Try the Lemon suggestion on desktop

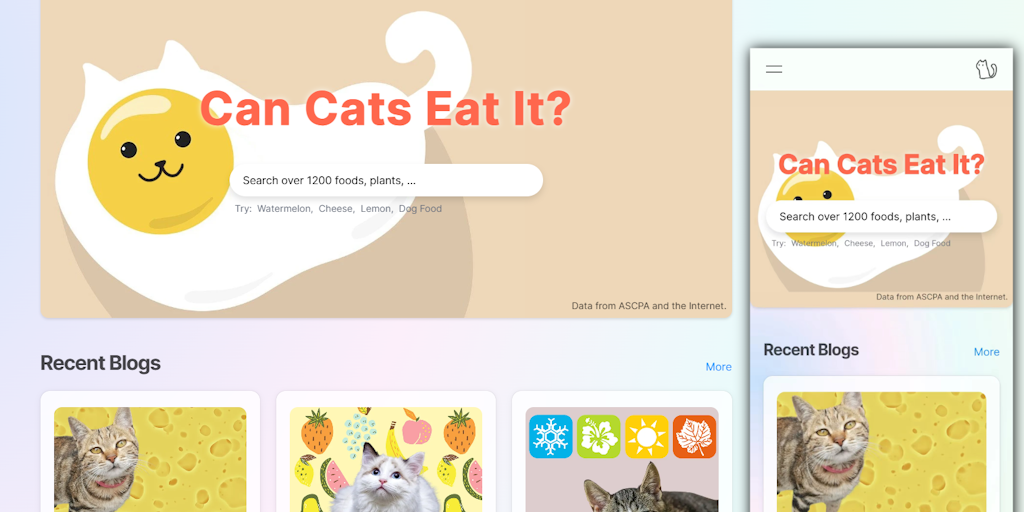(x=377, y=209)
